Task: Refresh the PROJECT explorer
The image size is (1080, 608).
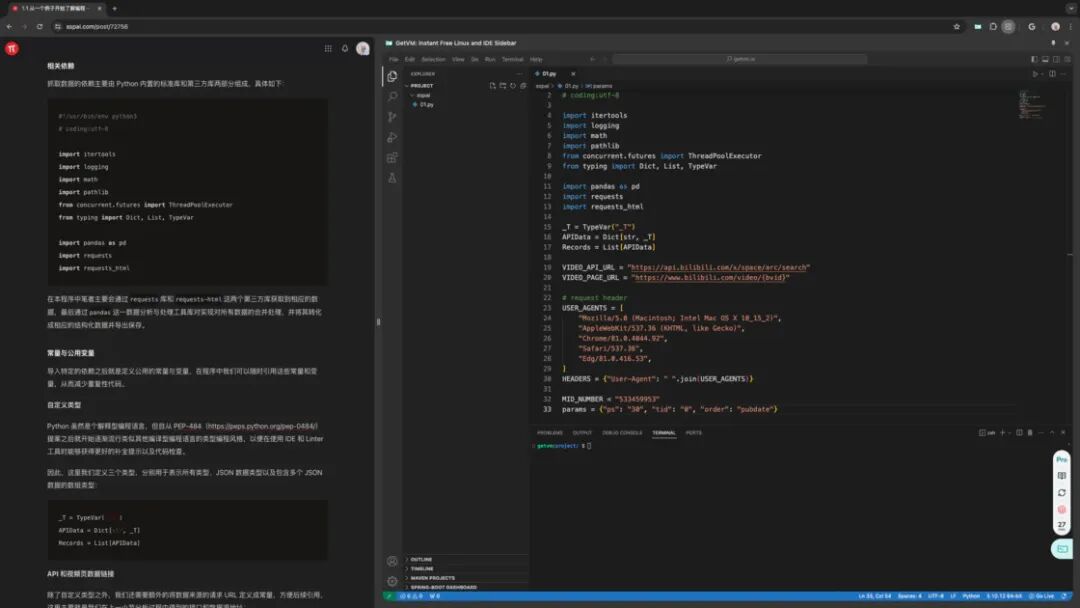Action: coord(512,86)
